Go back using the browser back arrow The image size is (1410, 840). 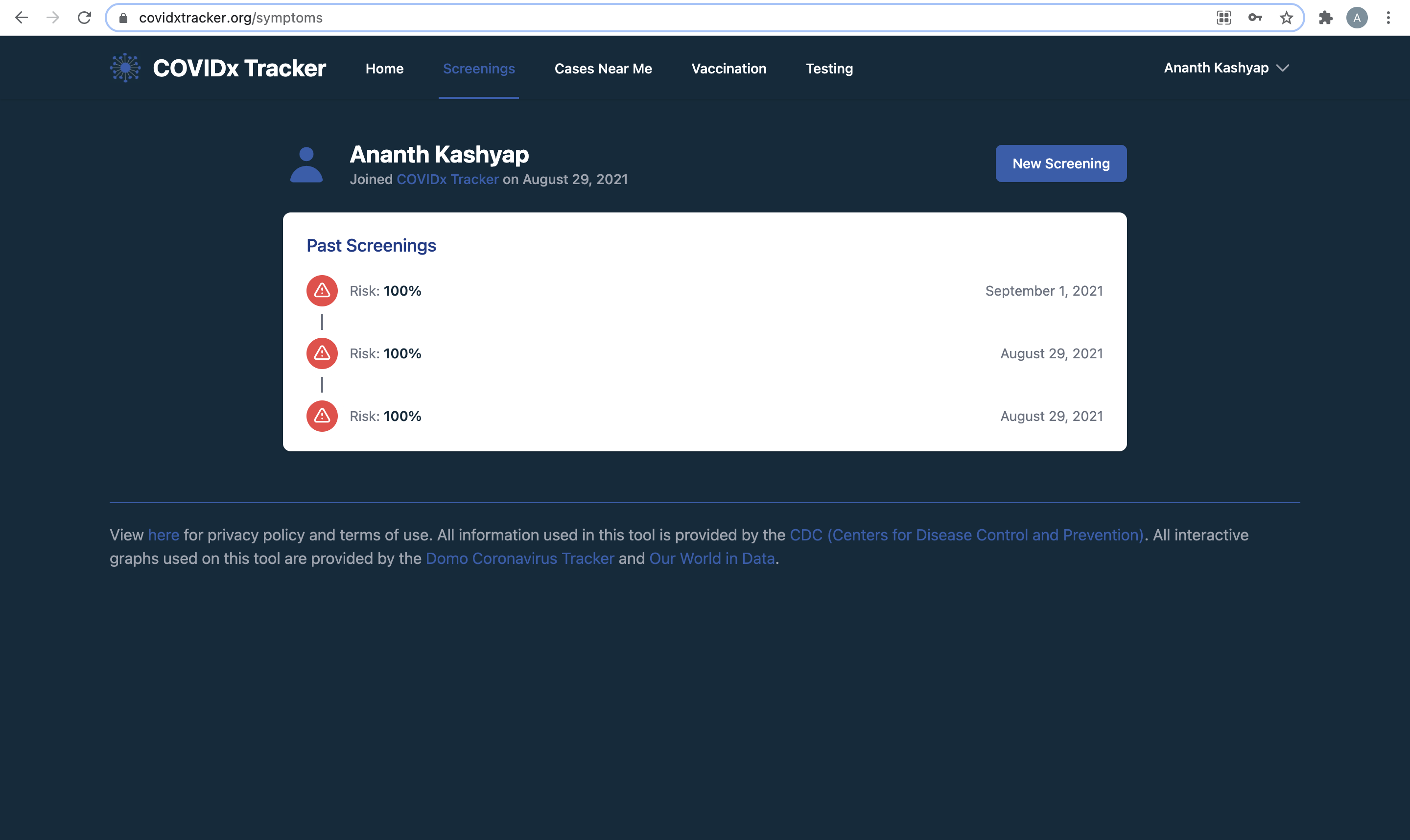coord(22,18)
